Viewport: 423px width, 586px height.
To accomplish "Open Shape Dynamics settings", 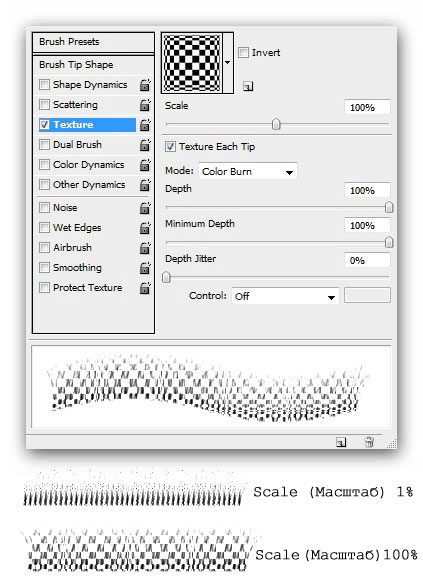I will click(90, 84).
